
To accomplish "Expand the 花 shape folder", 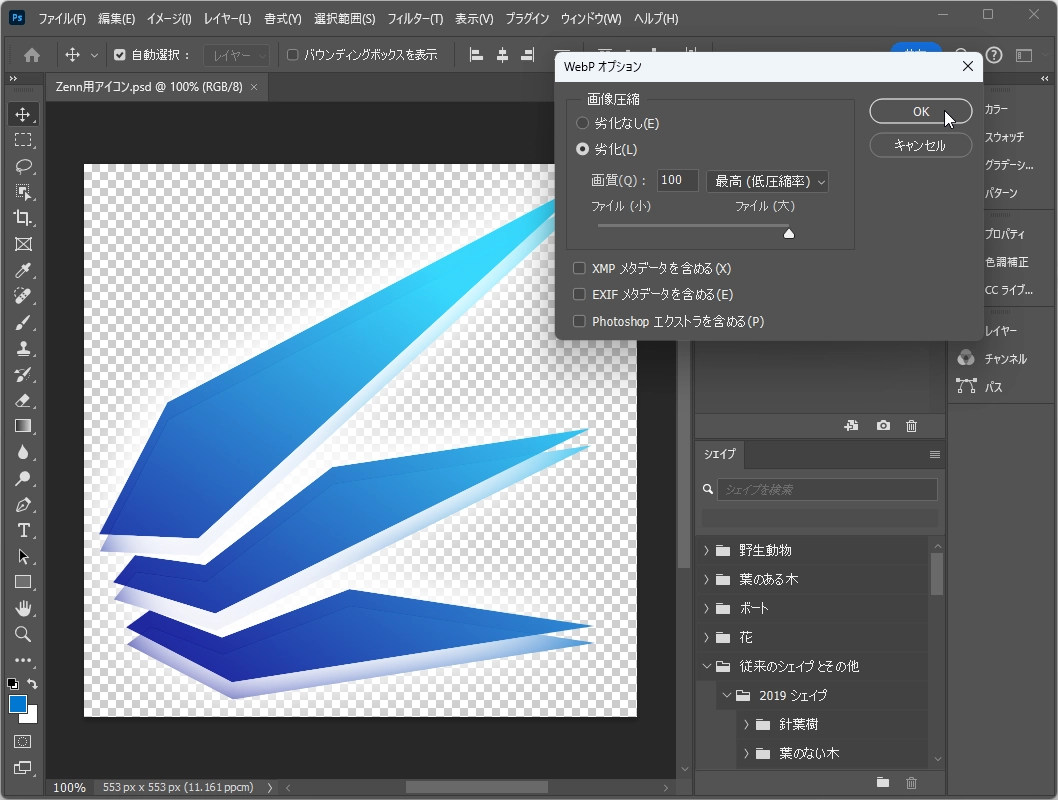I will (706, 637).
